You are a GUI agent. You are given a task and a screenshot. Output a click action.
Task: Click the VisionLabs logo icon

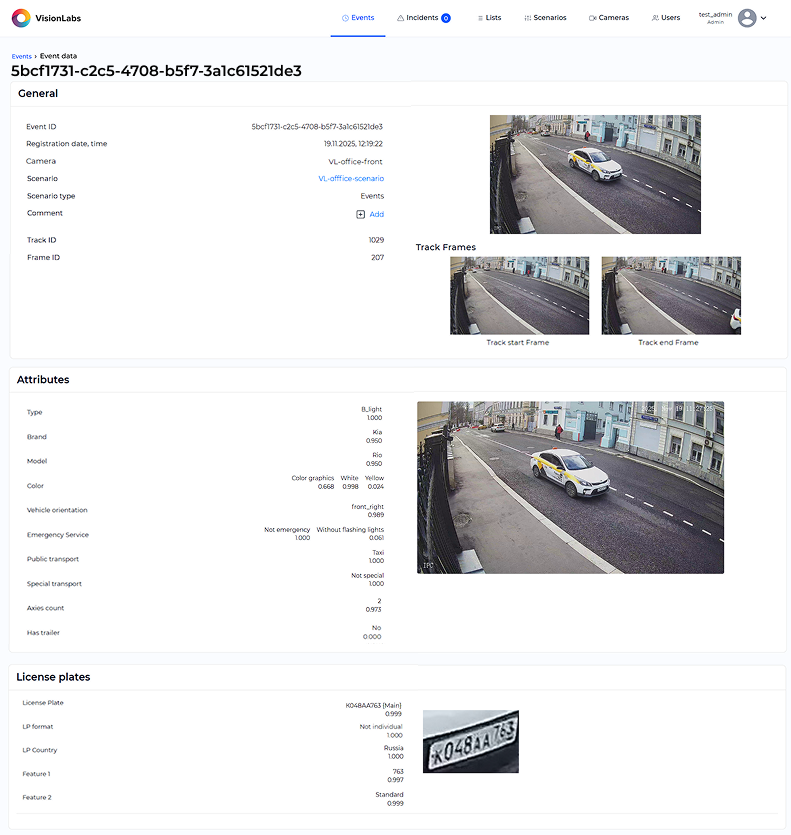coord(21,18)
